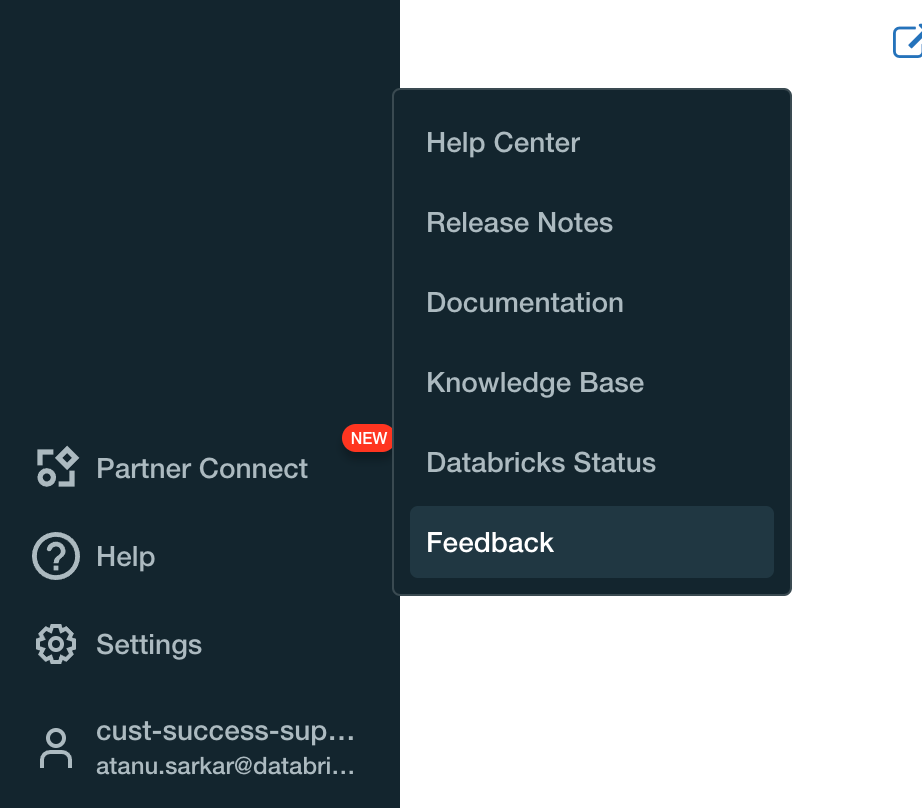Open the Settings label in the sidebar

click(x=149, y=644)
